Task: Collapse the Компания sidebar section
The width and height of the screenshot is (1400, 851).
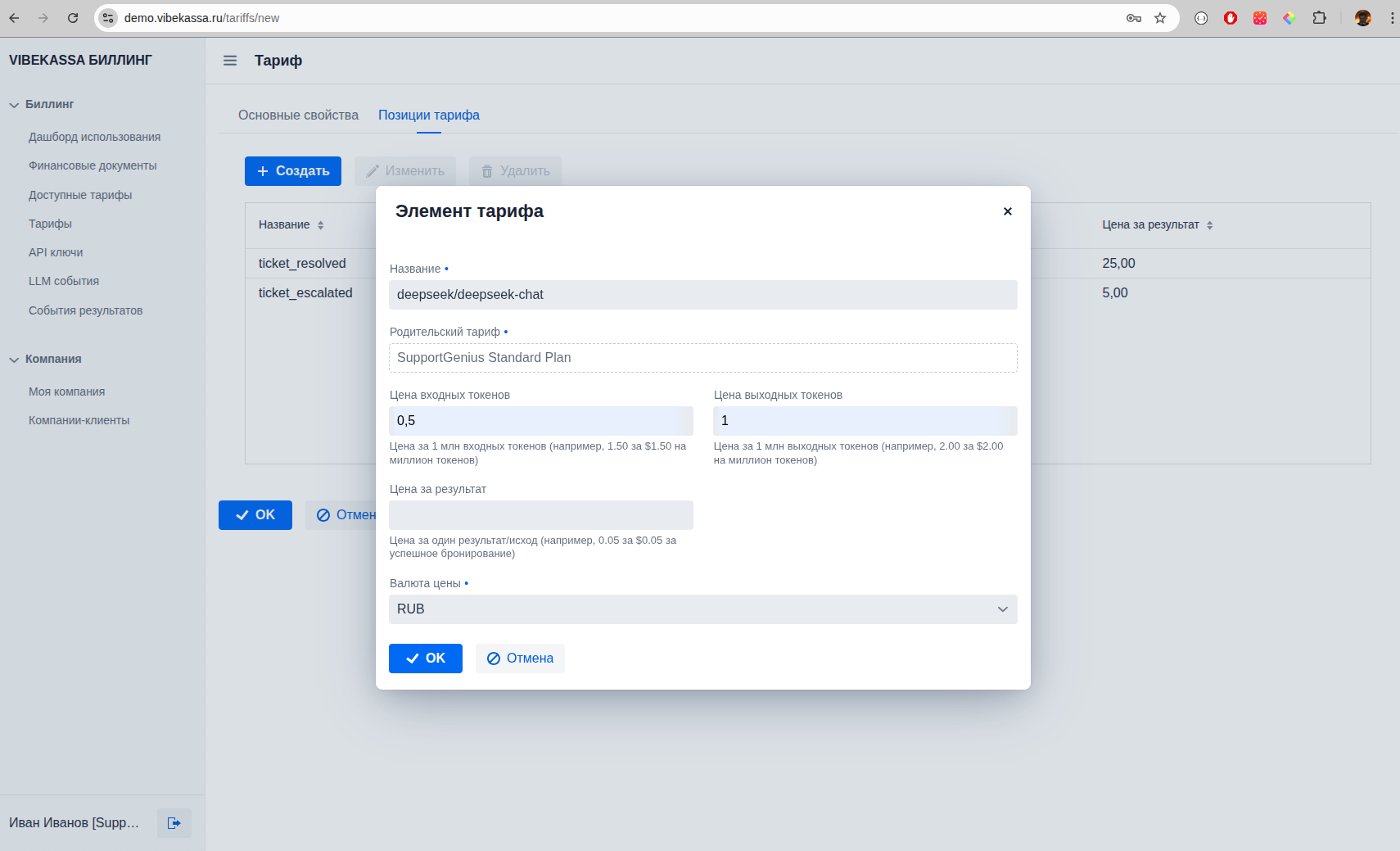Action: (x=15, y=360)
